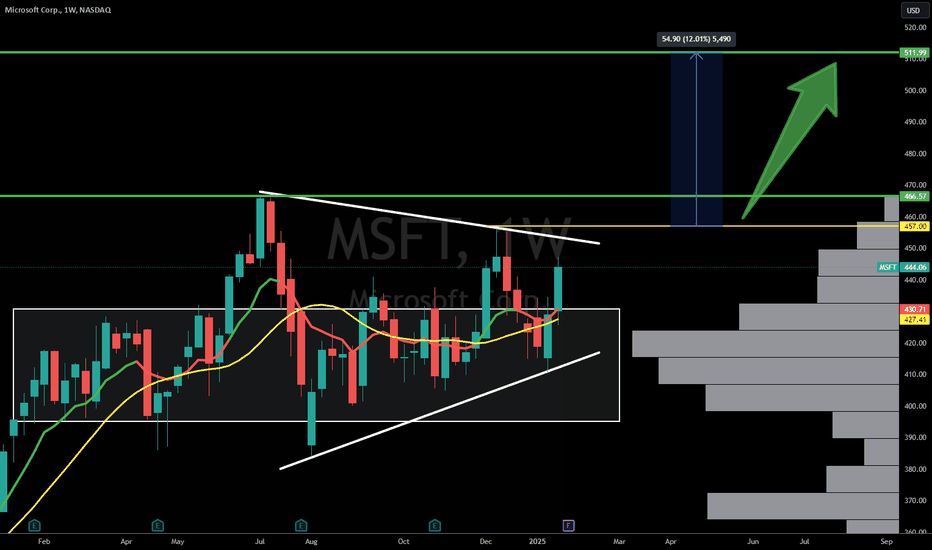Click the Jun label on time axis

pyautogui.click(x=753, y=542)
